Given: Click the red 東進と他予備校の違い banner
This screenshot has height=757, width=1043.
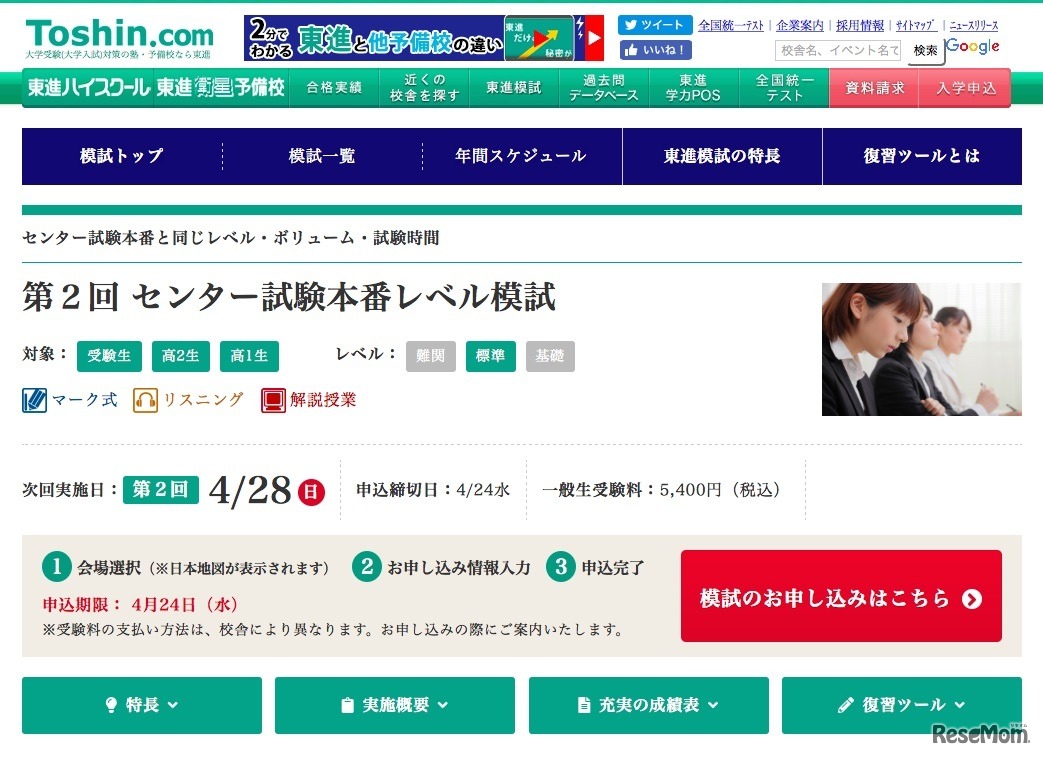Looking at the screenshot, I should point(400,33).
